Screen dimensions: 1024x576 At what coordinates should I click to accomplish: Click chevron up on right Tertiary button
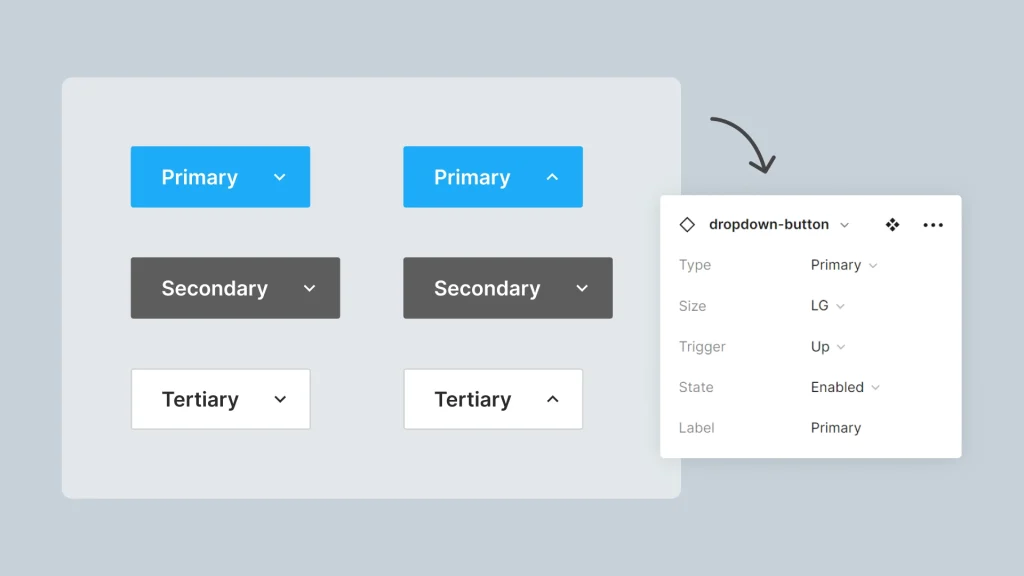[x=552, y=400]
